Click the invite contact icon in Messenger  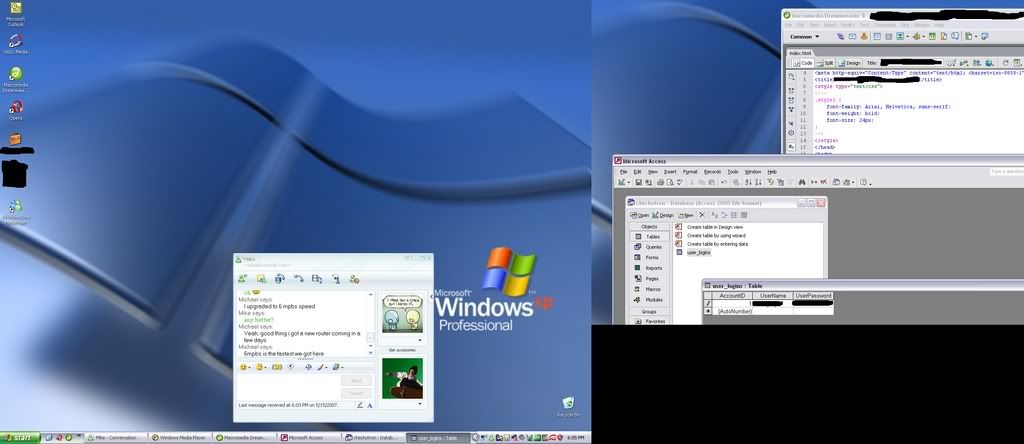(242, 279)
